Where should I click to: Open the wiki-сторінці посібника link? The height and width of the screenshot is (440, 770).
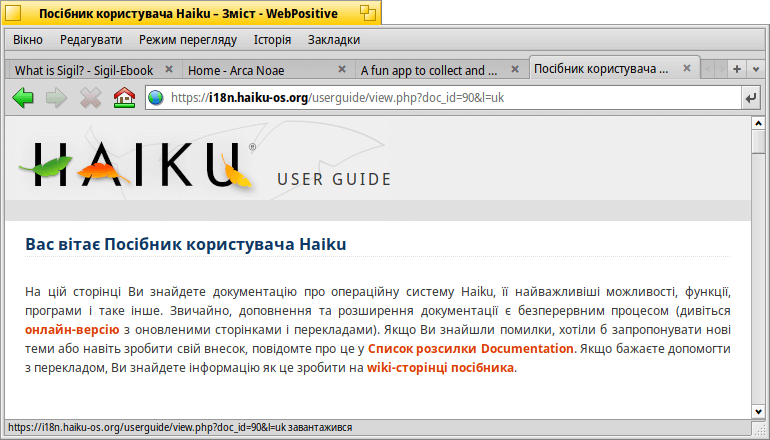tap(440, 367)
